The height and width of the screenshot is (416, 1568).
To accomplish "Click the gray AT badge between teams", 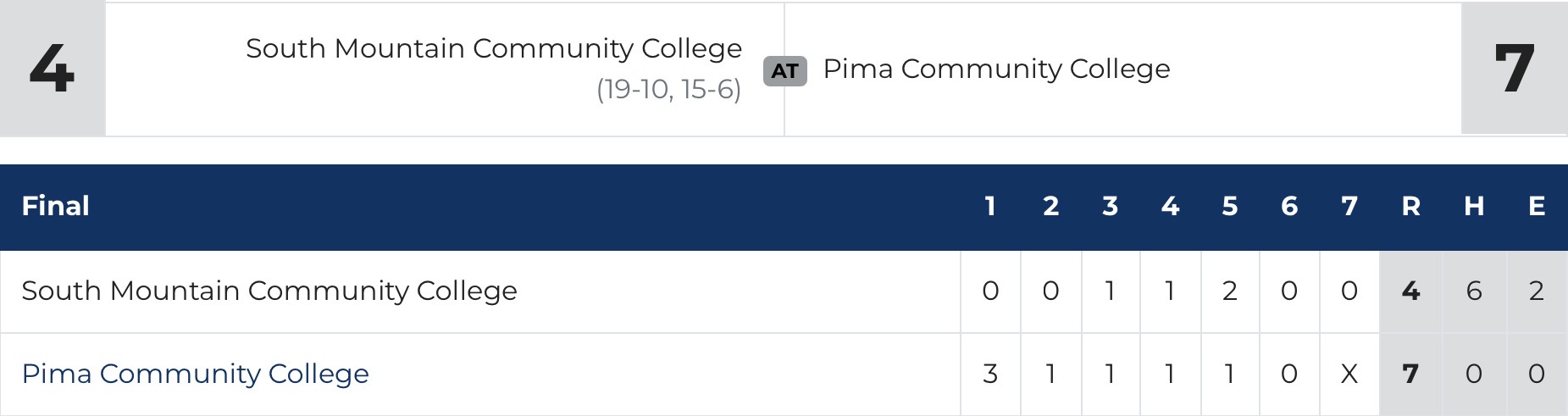I will [784, 70].
